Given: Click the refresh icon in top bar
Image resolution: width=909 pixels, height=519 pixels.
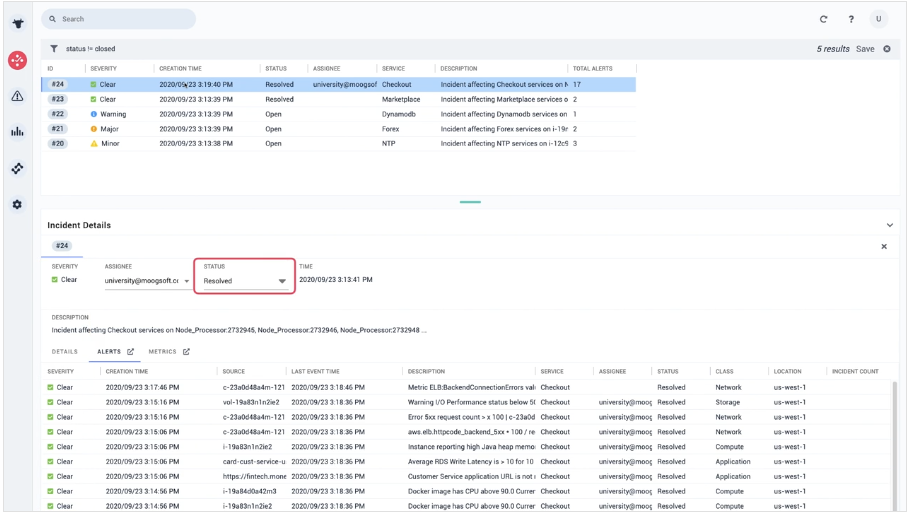Looking at the screenshot, I should pos(823,19).
